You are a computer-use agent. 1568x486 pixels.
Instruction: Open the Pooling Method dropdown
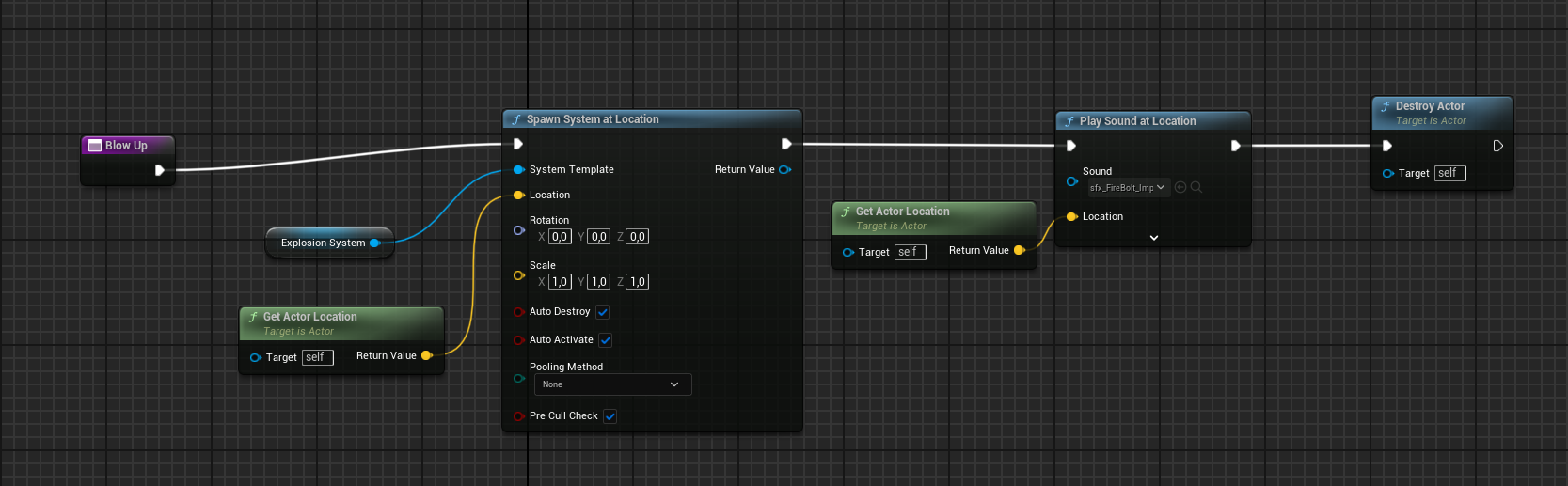coord(612,384)
